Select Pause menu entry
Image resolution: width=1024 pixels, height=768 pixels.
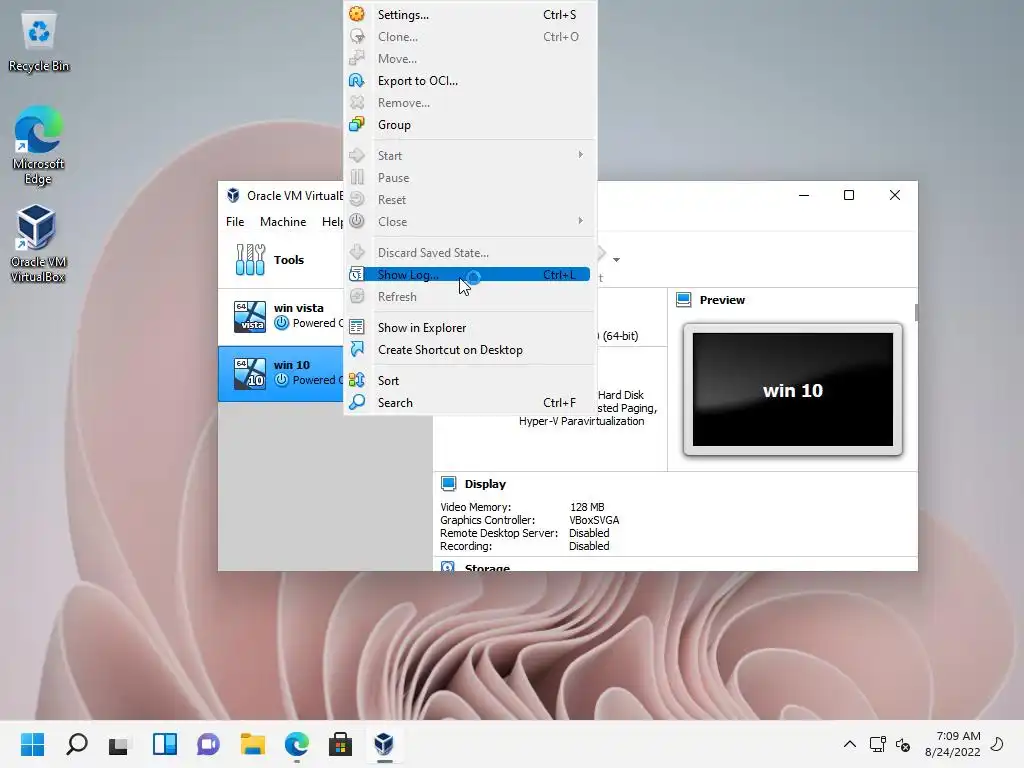click(470, 178)
